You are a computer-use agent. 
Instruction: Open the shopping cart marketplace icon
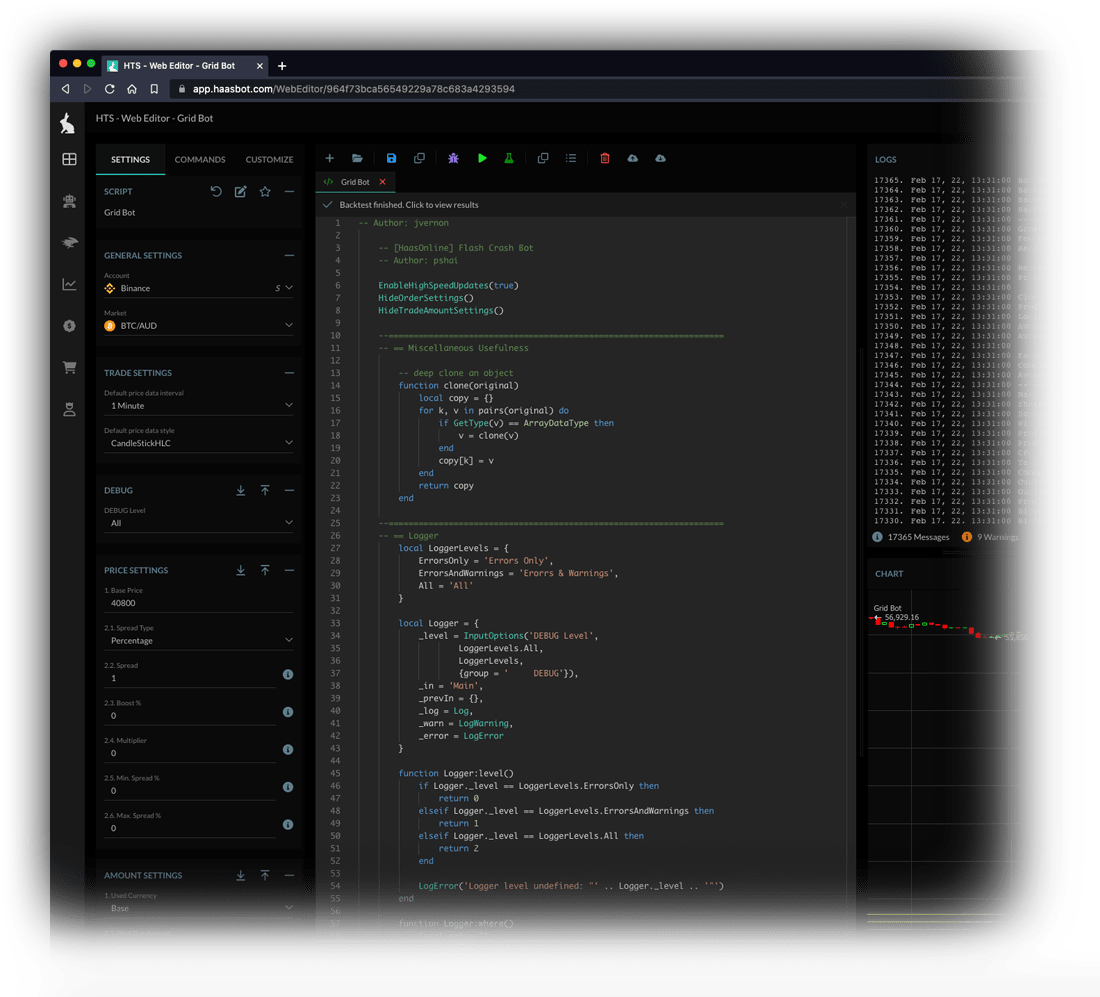pyautogui.click(x=69, y=366)
